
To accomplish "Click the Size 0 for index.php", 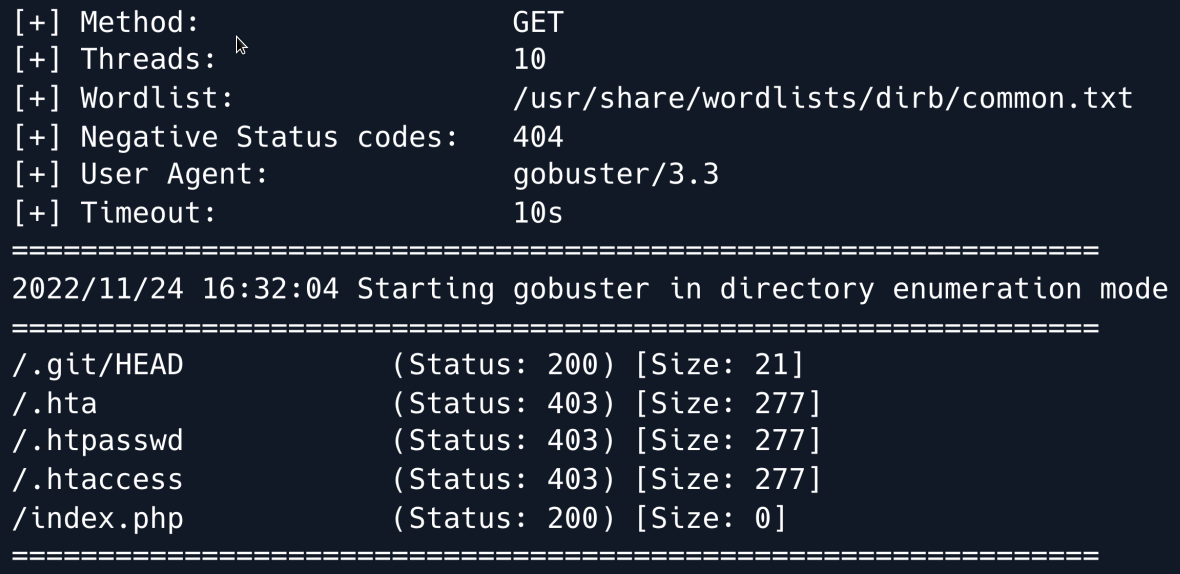I will [x=711, y=519].
